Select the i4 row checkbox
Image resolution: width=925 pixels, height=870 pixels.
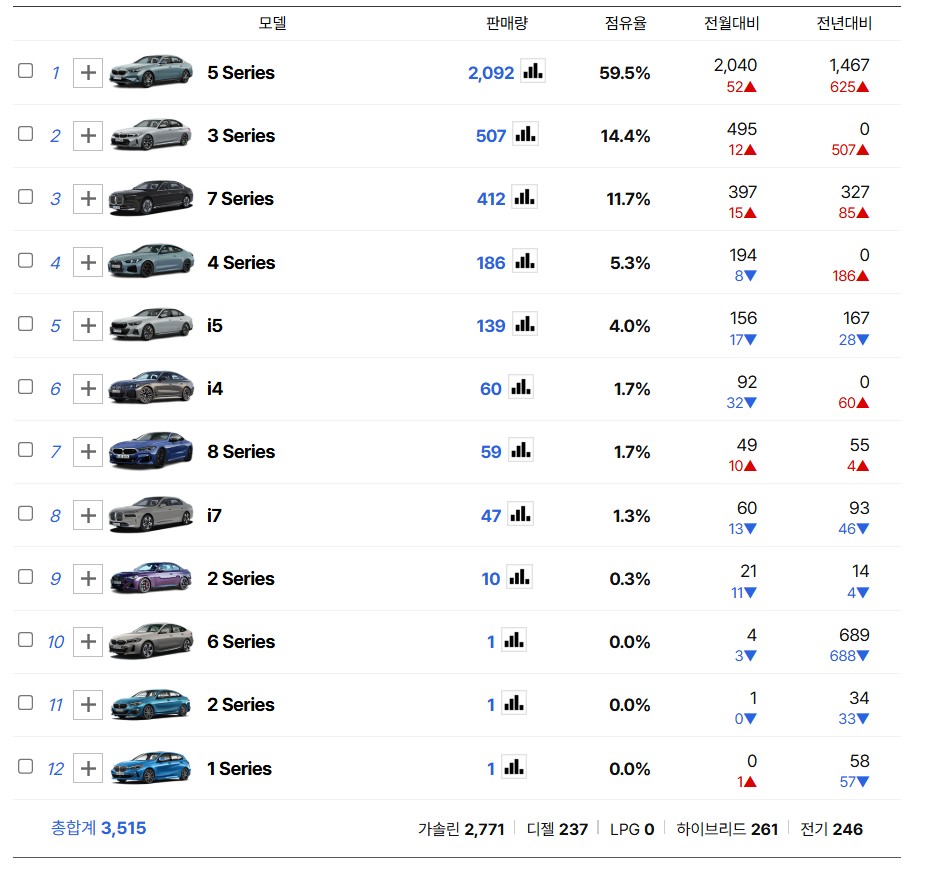[x=25, y=387]
